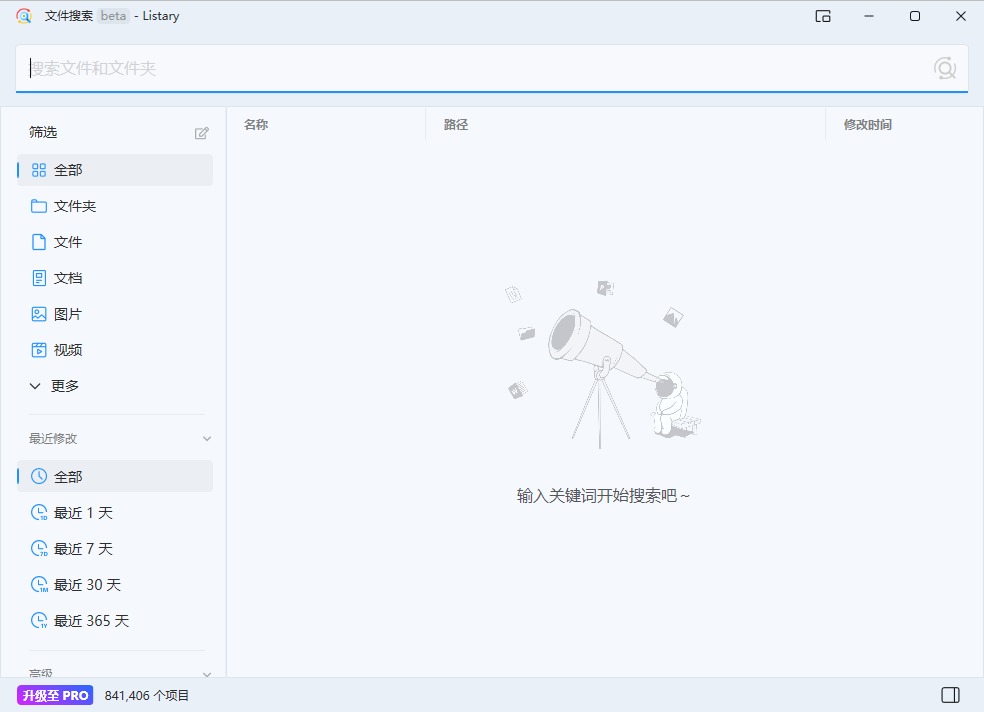Toggle the compact window mode icon
This screenshot has width=984, height=712.
click(x=822, y=16)
